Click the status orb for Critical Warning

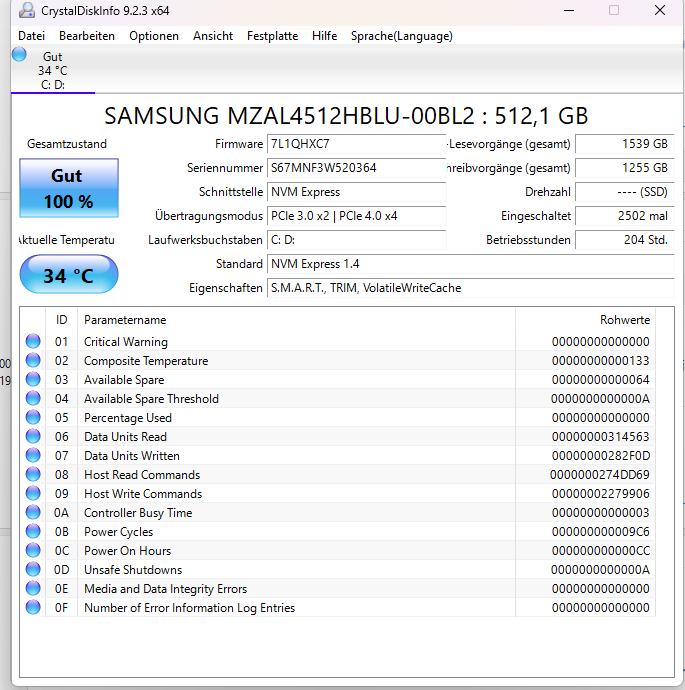pyautogui.click(x=33, y=341)
